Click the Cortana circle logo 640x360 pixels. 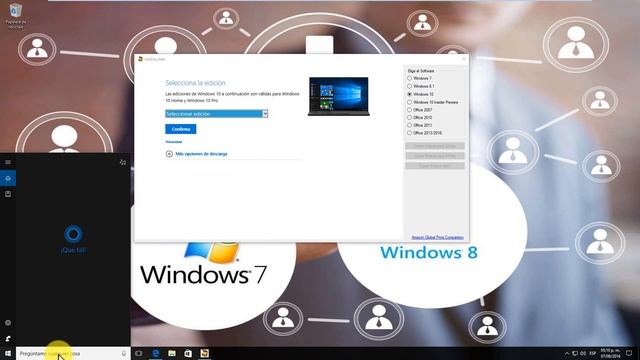tap(73, 234)
